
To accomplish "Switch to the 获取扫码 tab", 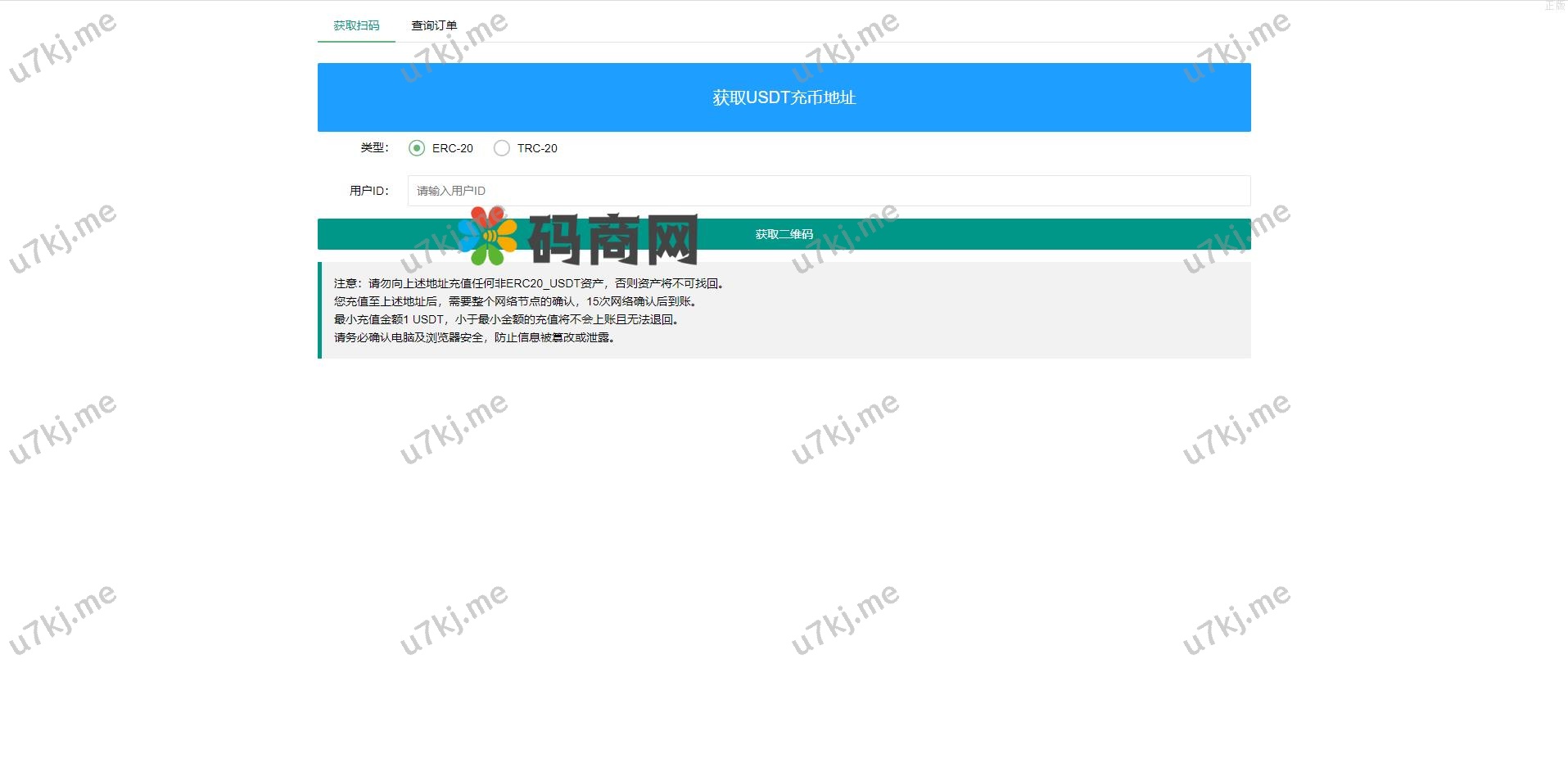I will tap(355, 25).
